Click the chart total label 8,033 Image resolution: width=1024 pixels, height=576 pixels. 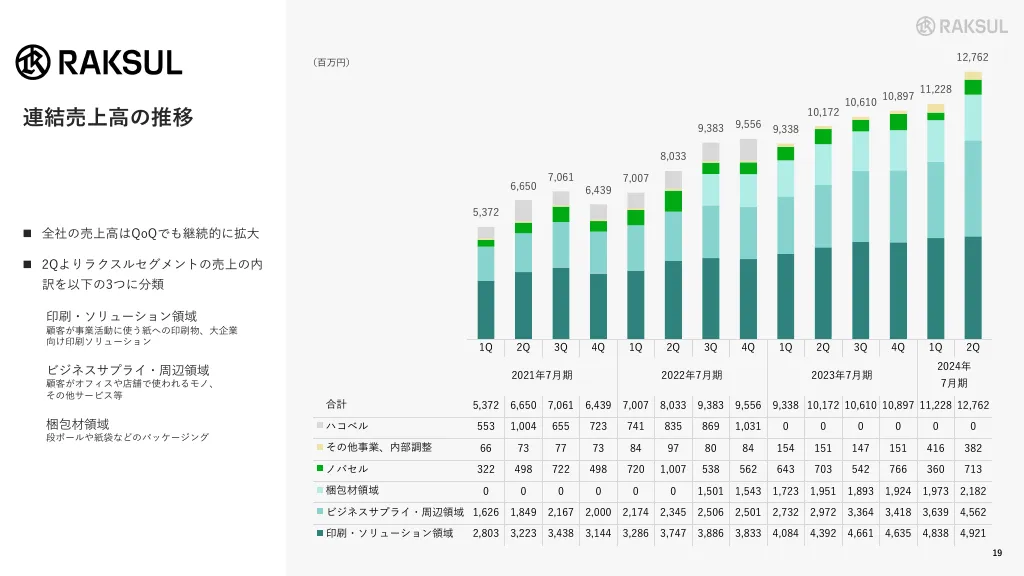tap(673, 156)
